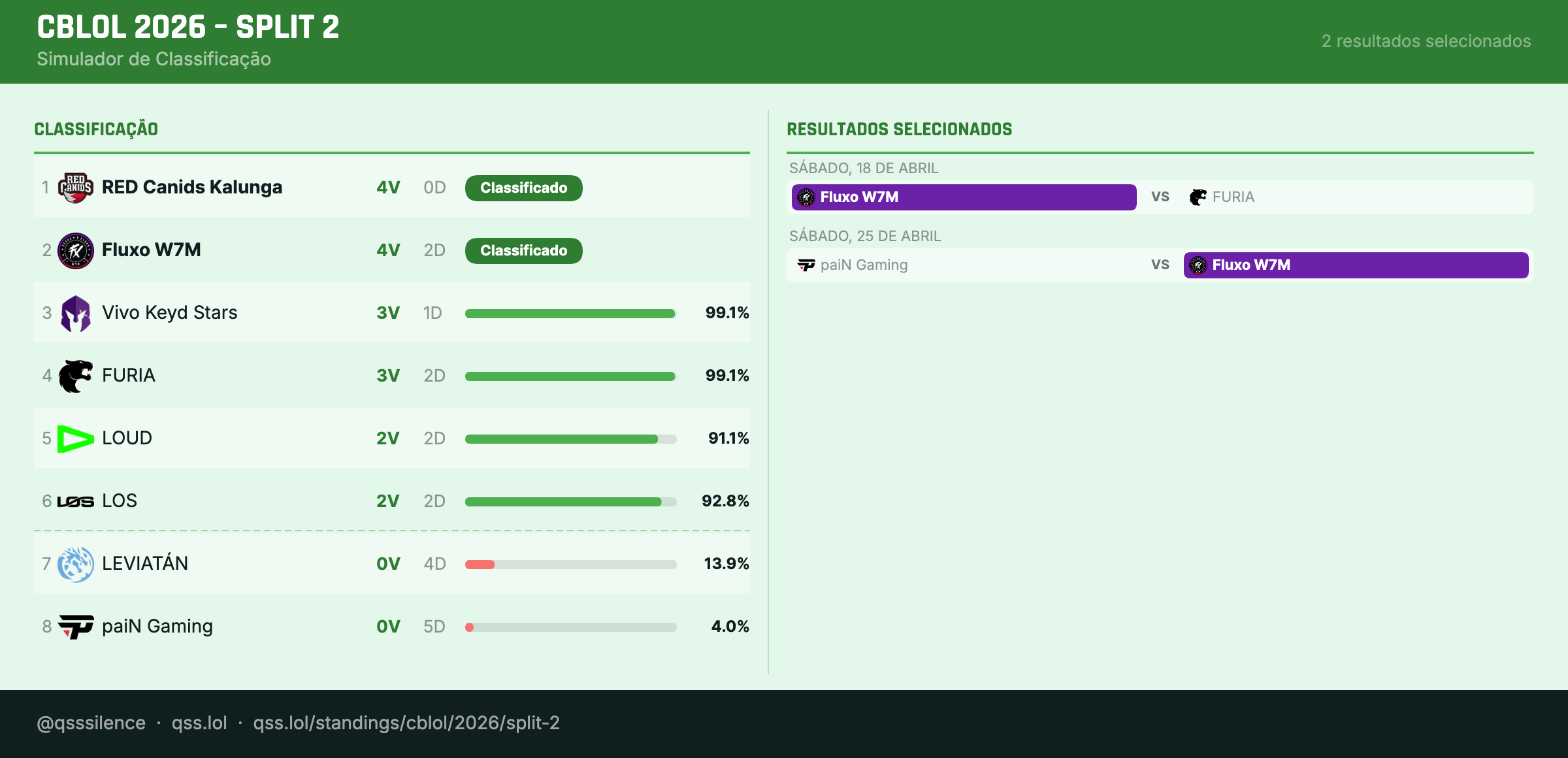Click the 99.1% probability bar for Vivo Keyd Stars

(x=570, y=313)
